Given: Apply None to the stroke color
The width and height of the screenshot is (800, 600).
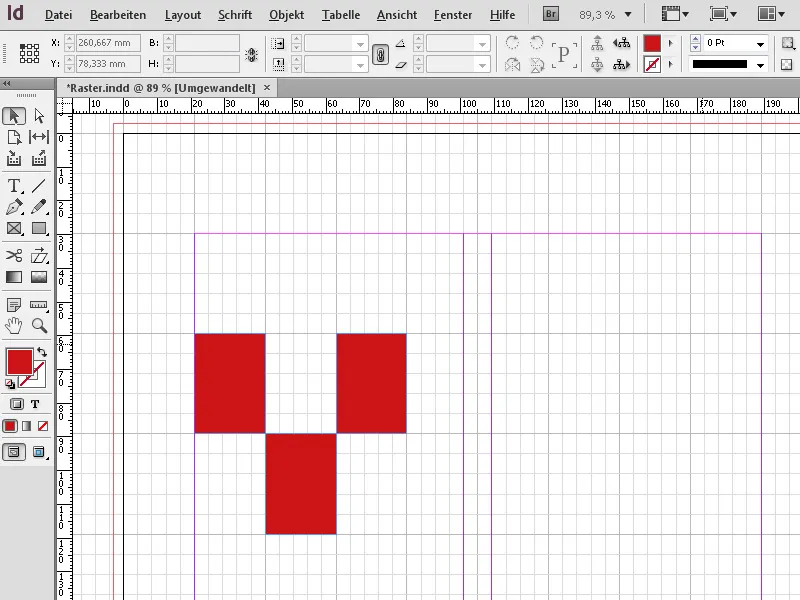Looking at the screenshot, I should [44, 425].
